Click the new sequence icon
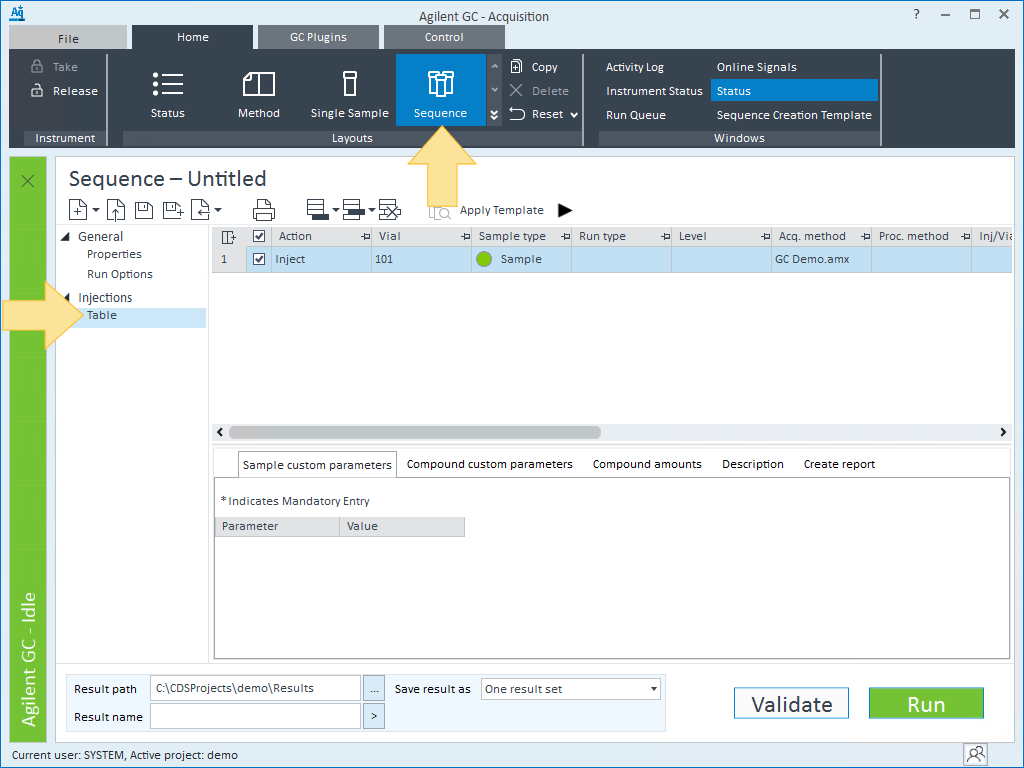The width and height of the screenshot is (1024, 768). coord(78,210)
